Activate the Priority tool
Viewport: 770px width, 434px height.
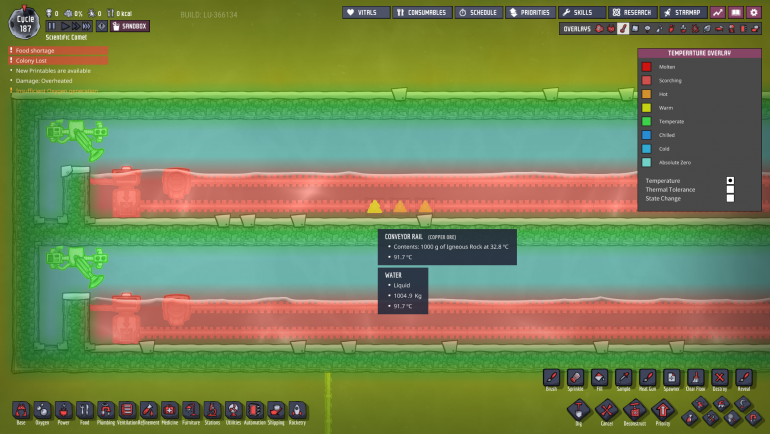663,409
